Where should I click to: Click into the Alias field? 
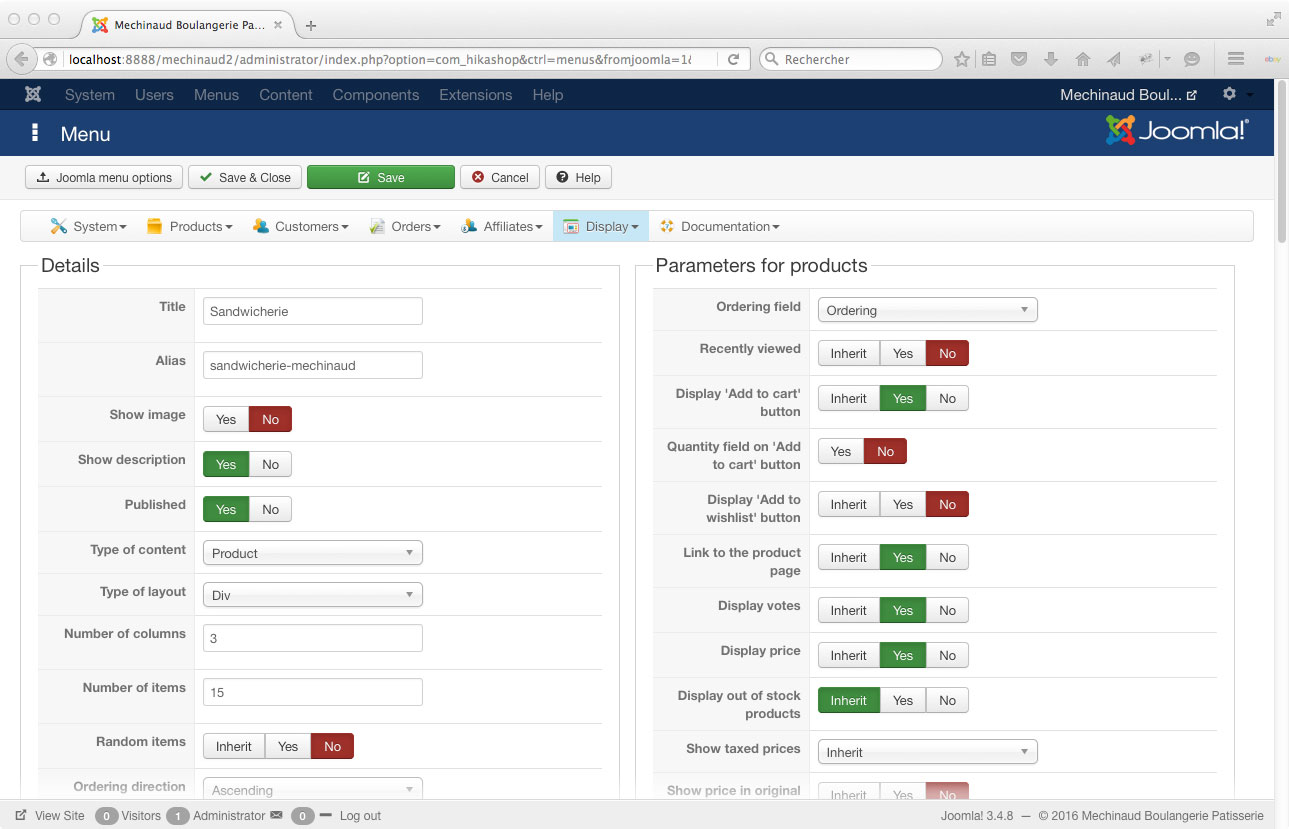[x=313, y=365]
